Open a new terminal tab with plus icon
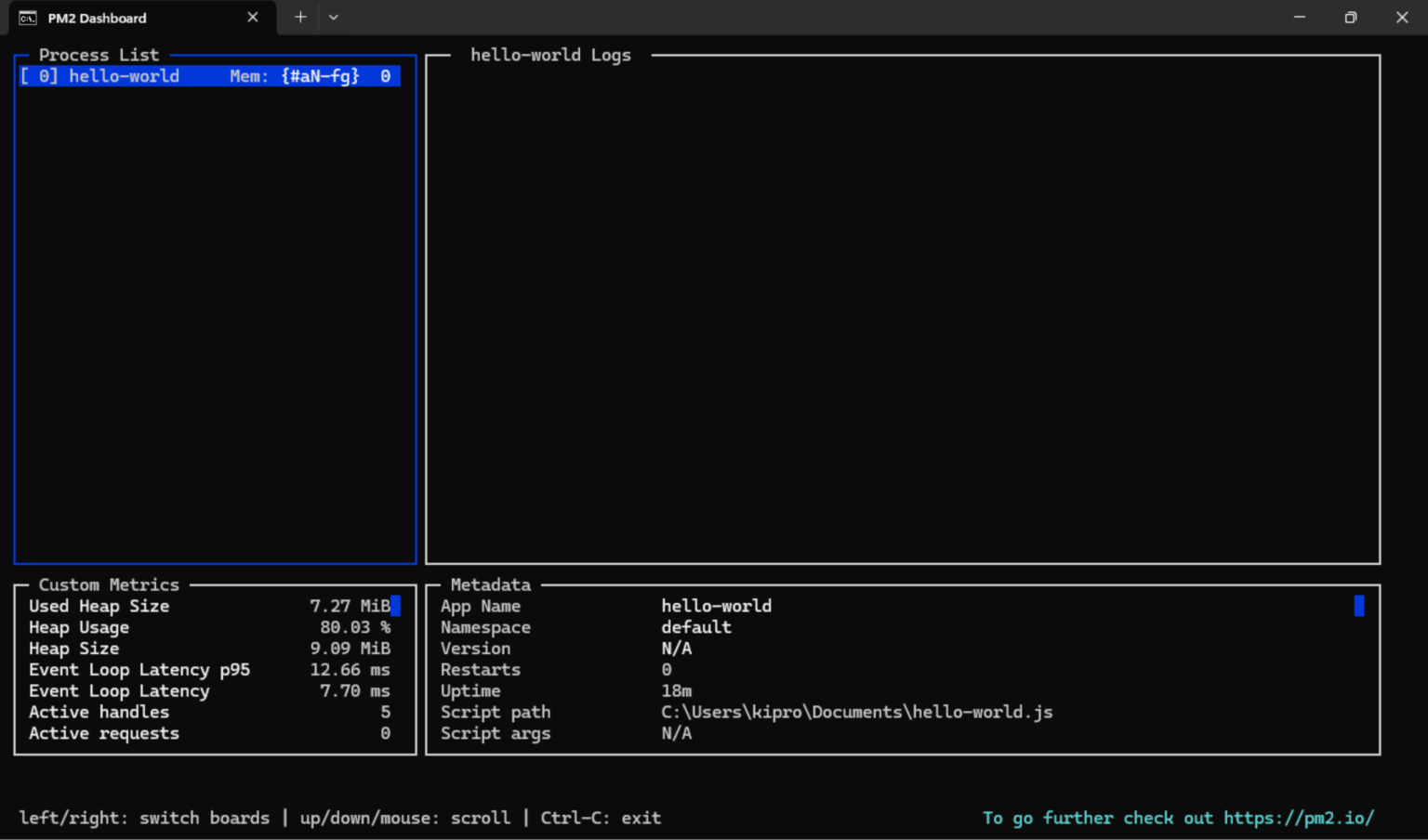This screenshot has width=1428, height=840. pos(299,17)
